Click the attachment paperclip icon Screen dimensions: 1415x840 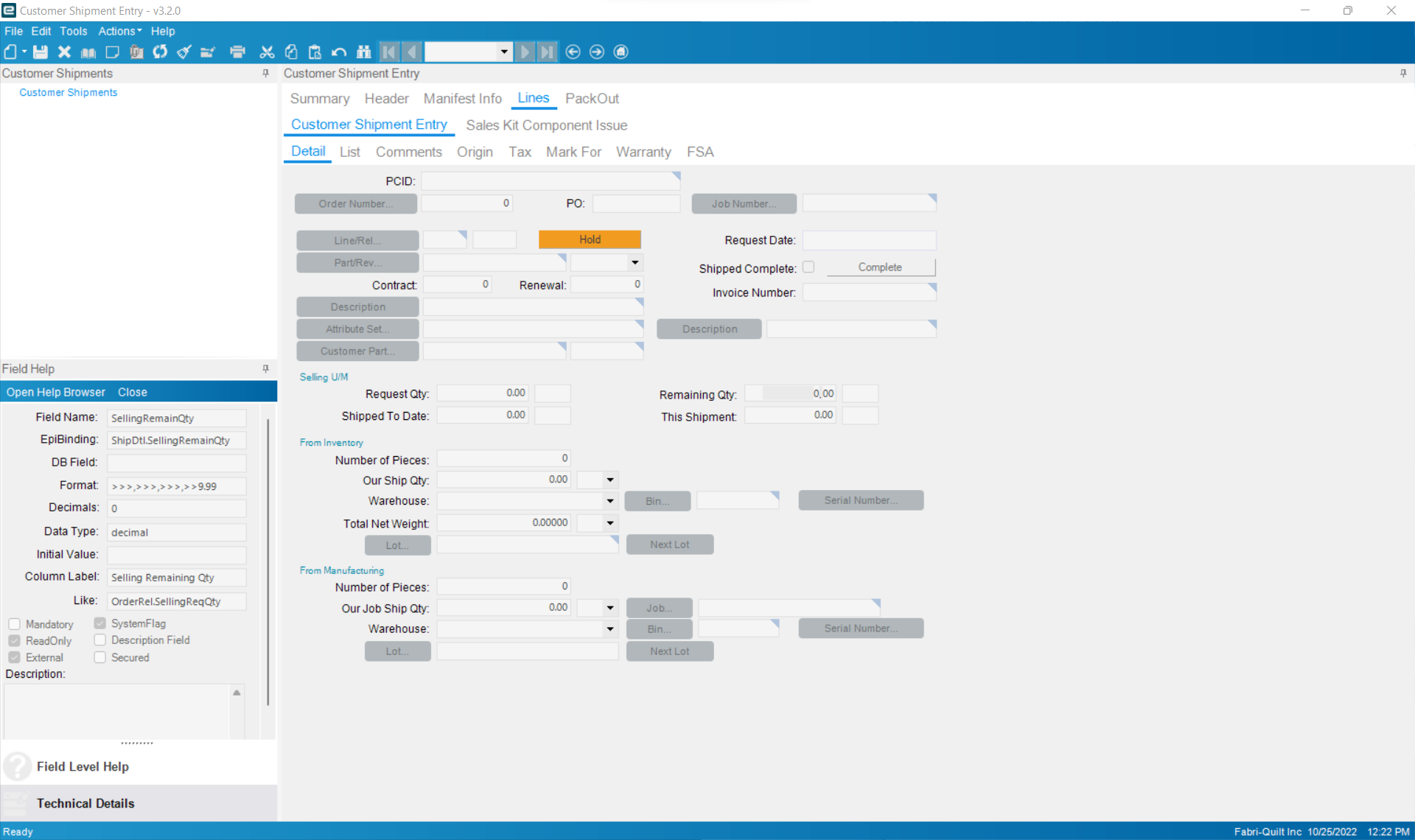coord(136,52)
